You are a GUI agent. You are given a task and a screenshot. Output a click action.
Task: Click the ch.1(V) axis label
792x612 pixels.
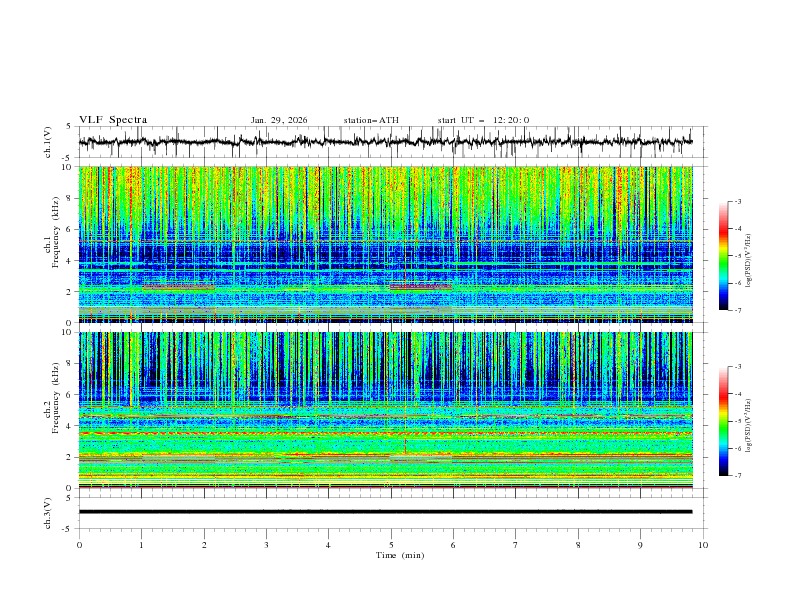[48, 142]
